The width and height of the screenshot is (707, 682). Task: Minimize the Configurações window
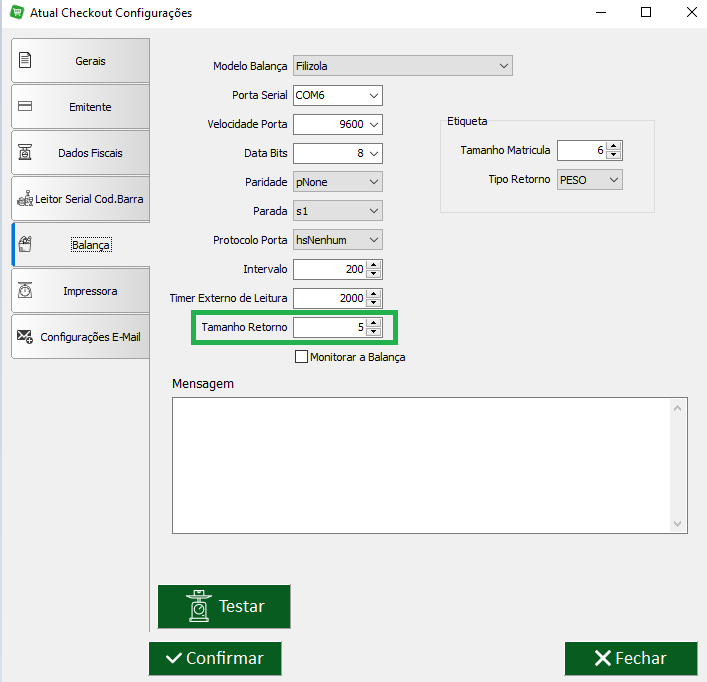[x=601, y=12]
